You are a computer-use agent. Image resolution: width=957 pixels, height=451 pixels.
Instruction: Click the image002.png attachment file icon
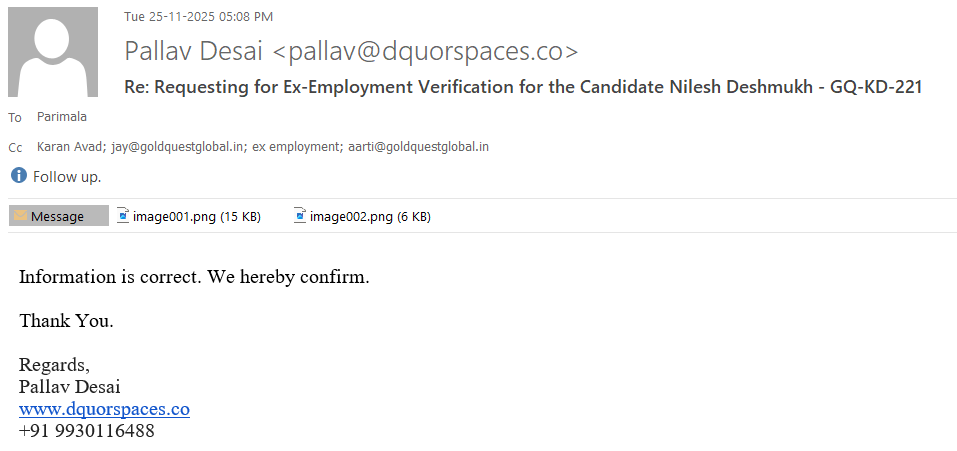[300, 215]
